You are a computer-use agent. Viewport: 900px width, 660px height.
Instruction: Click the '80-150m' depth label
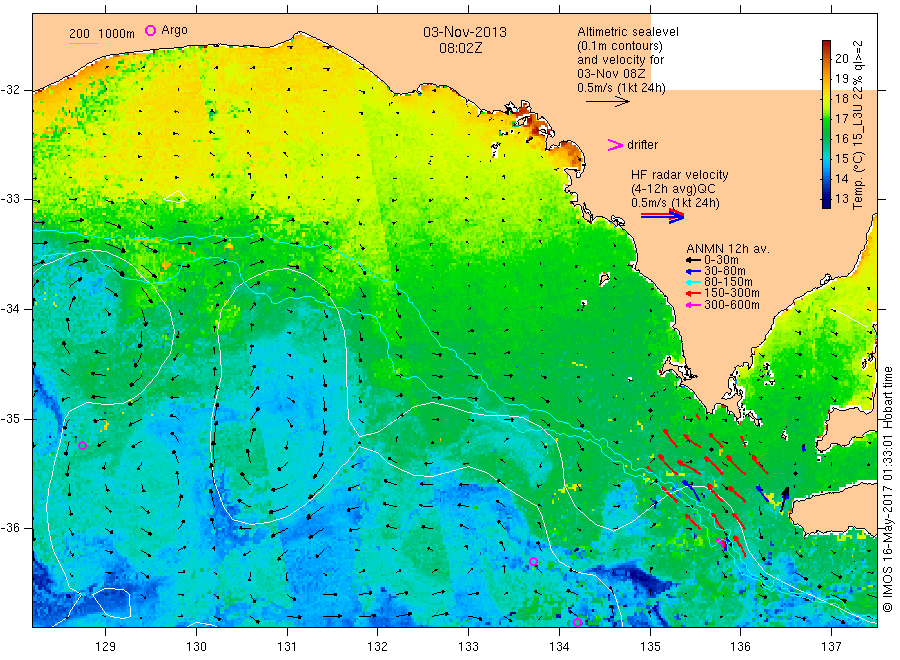[x=728, y=282]
